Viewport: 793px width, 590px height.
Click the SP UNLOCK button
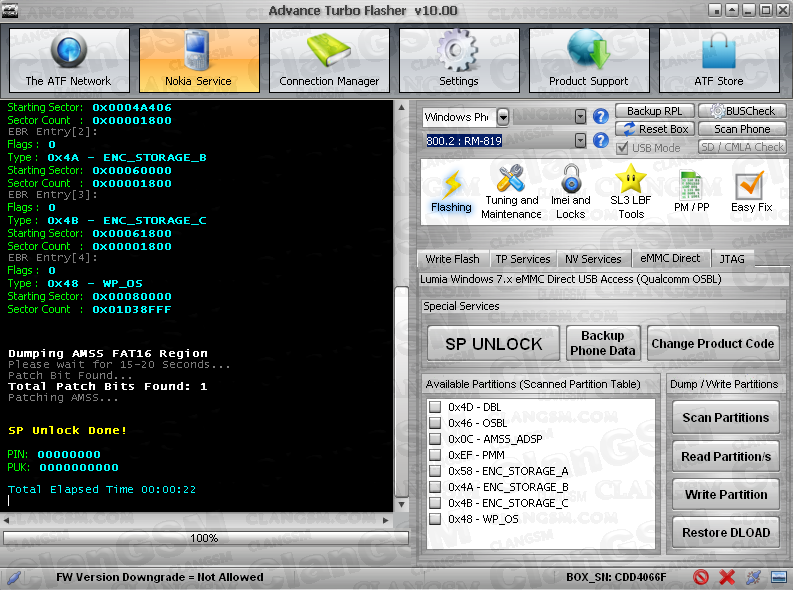point(493,344)
